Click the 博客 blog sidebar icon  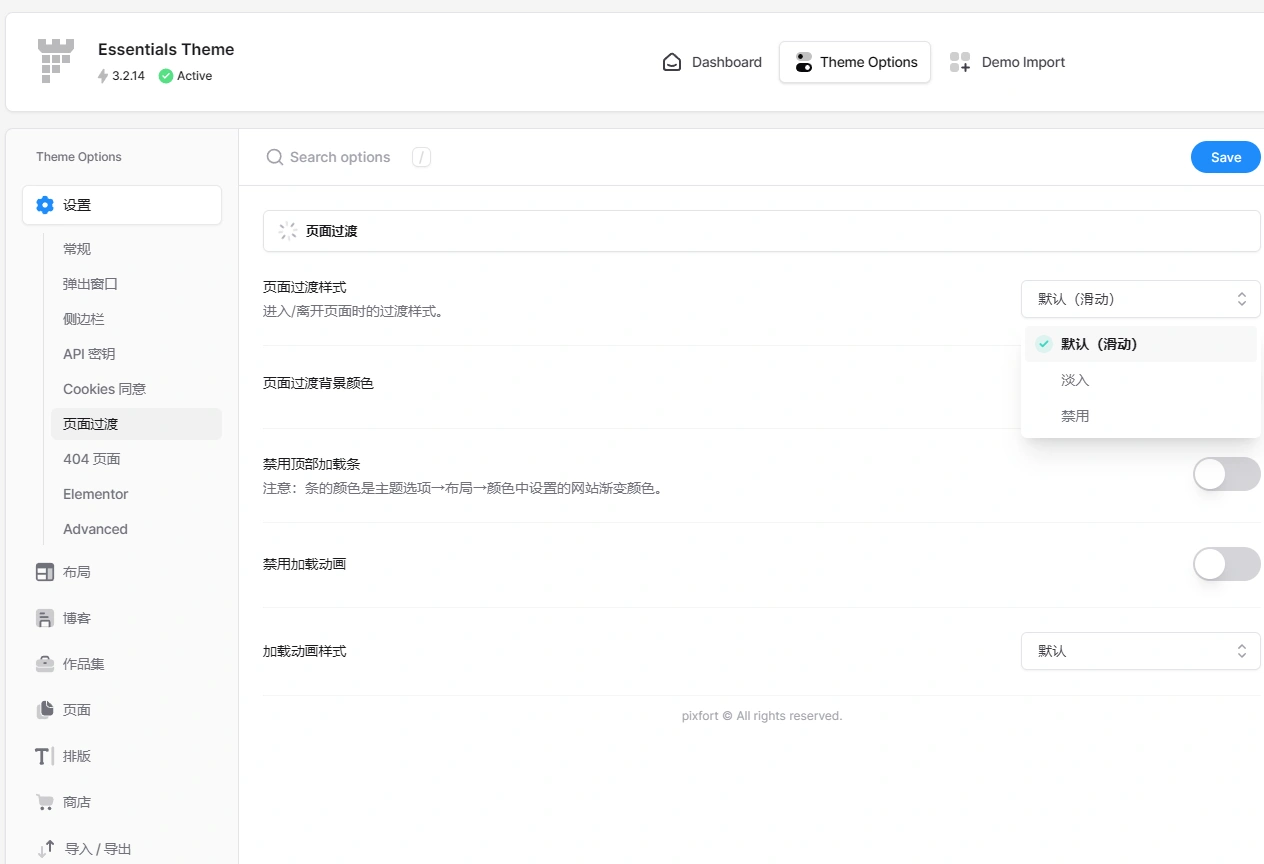point(45,617)
